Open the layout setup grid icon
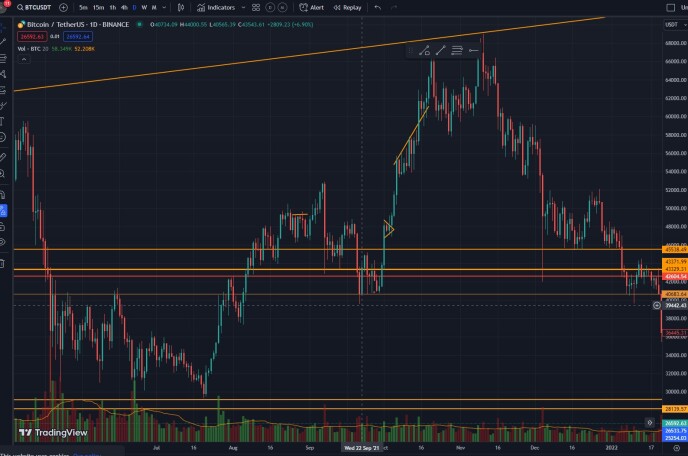Image resolution: width=688 pixels, height=456 pixels. tap(256, 7)
